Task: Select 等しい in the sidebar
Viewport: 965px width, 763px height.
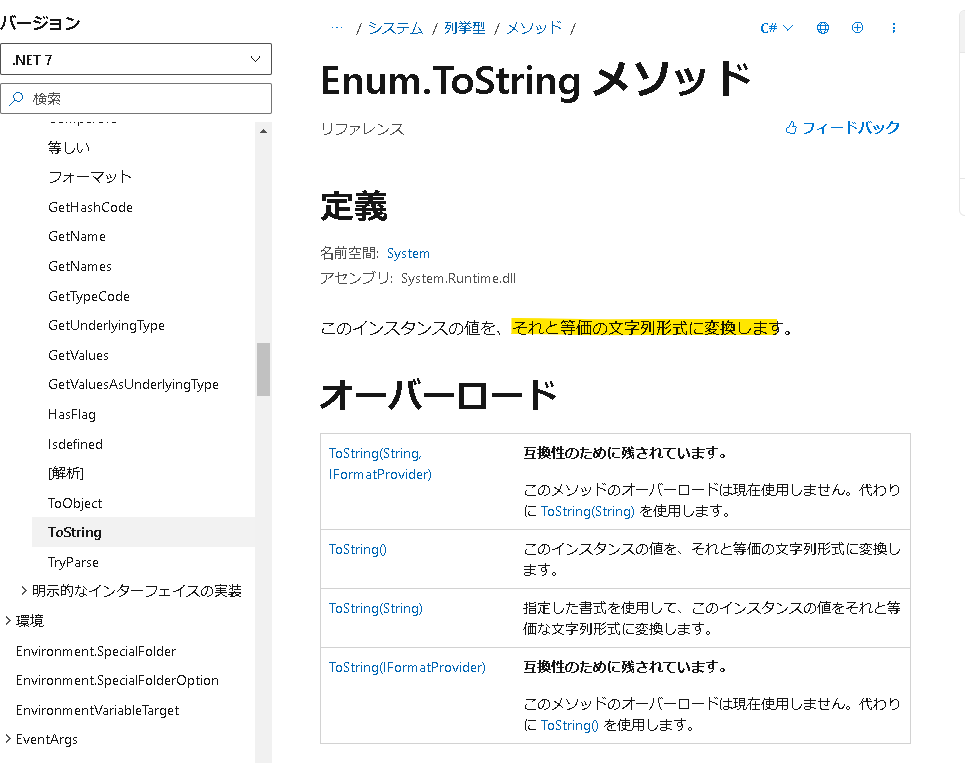Action: pyautogui.click(x=69, y=148)
